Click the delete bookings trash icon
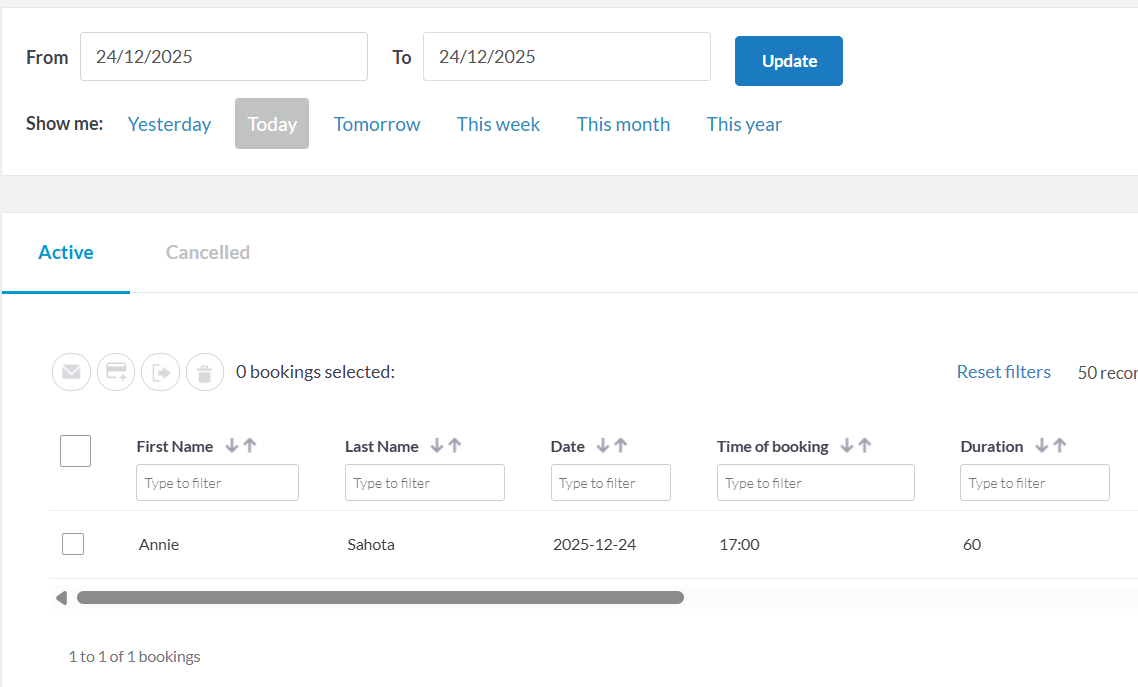1138x687 pixels. [x=205, y=373]
